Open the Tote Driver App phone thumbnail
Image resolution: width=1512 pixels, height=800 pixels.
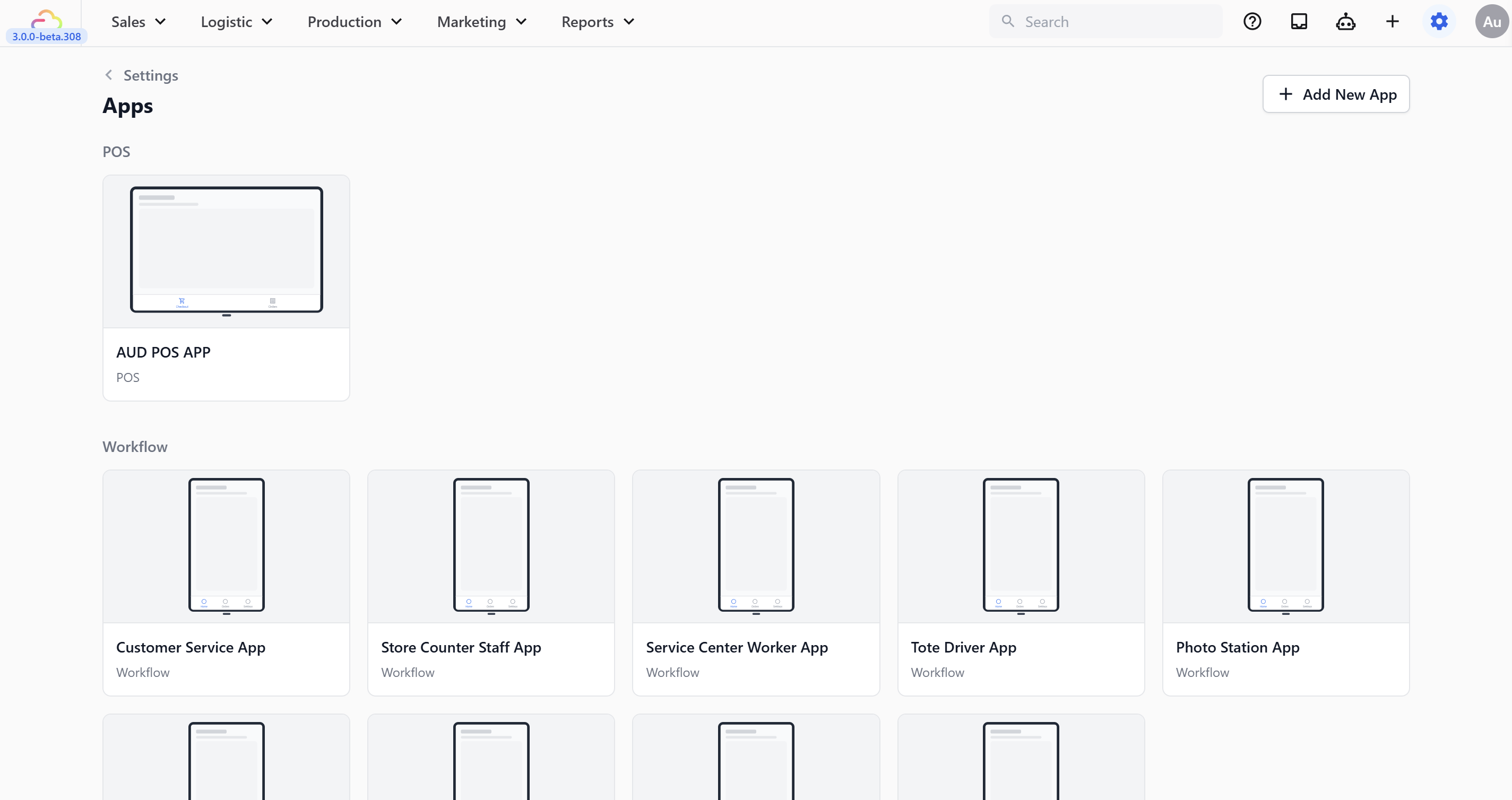point(1021,546)
